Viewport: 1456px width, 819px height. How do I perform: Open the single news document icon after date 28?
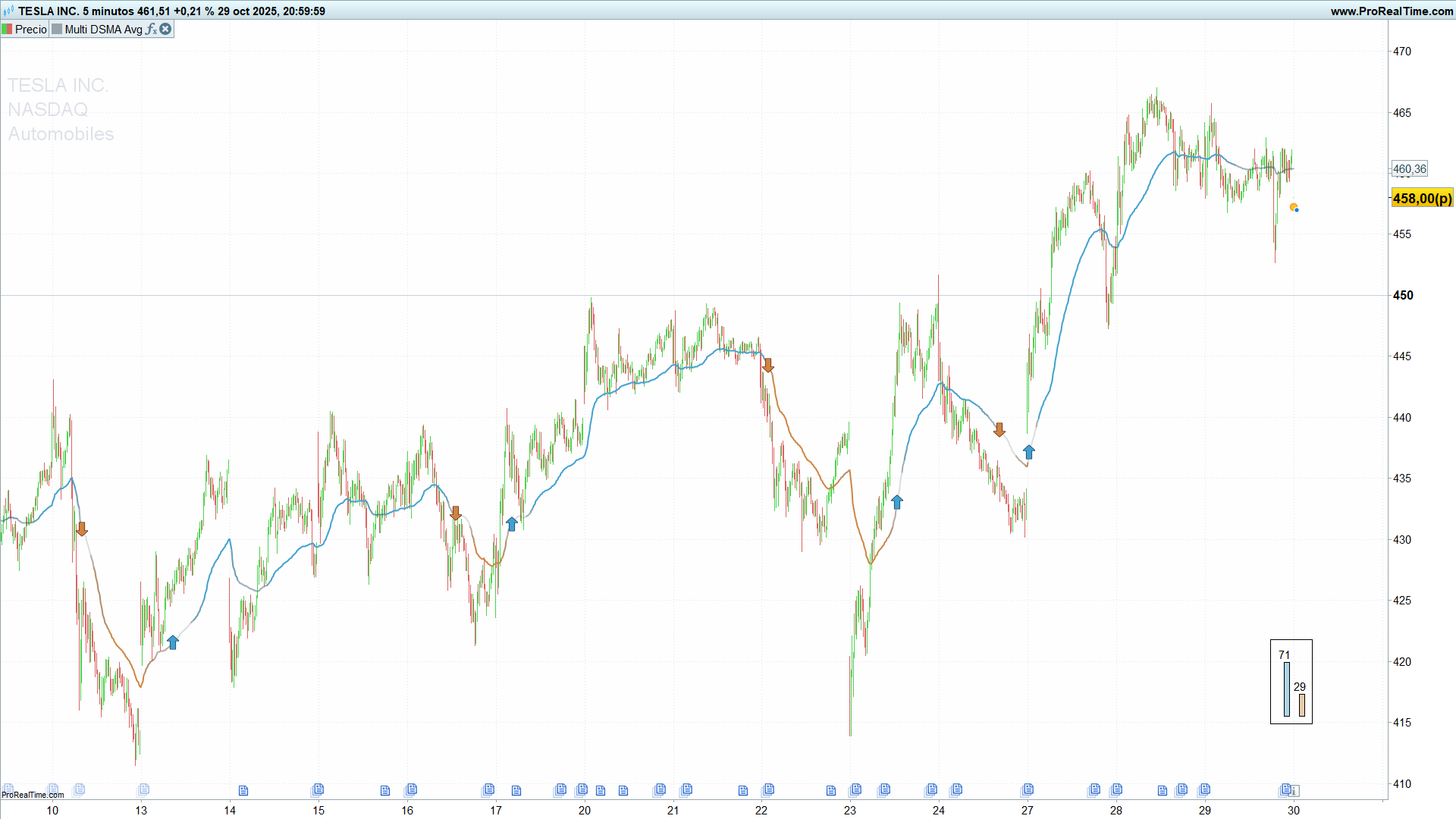pos(1163,791)
